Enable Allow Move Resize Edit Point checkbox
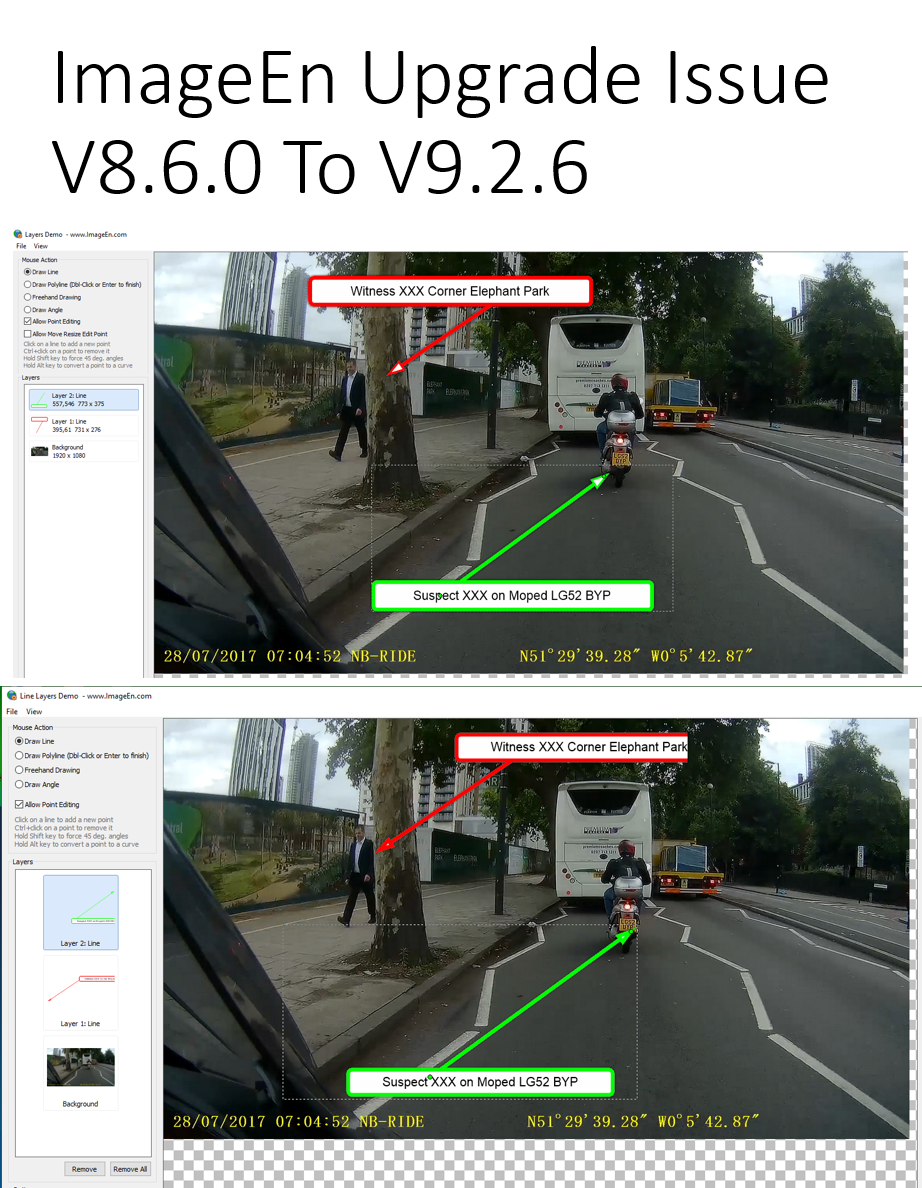922x1188 pixels. click(x=66, y=333)
